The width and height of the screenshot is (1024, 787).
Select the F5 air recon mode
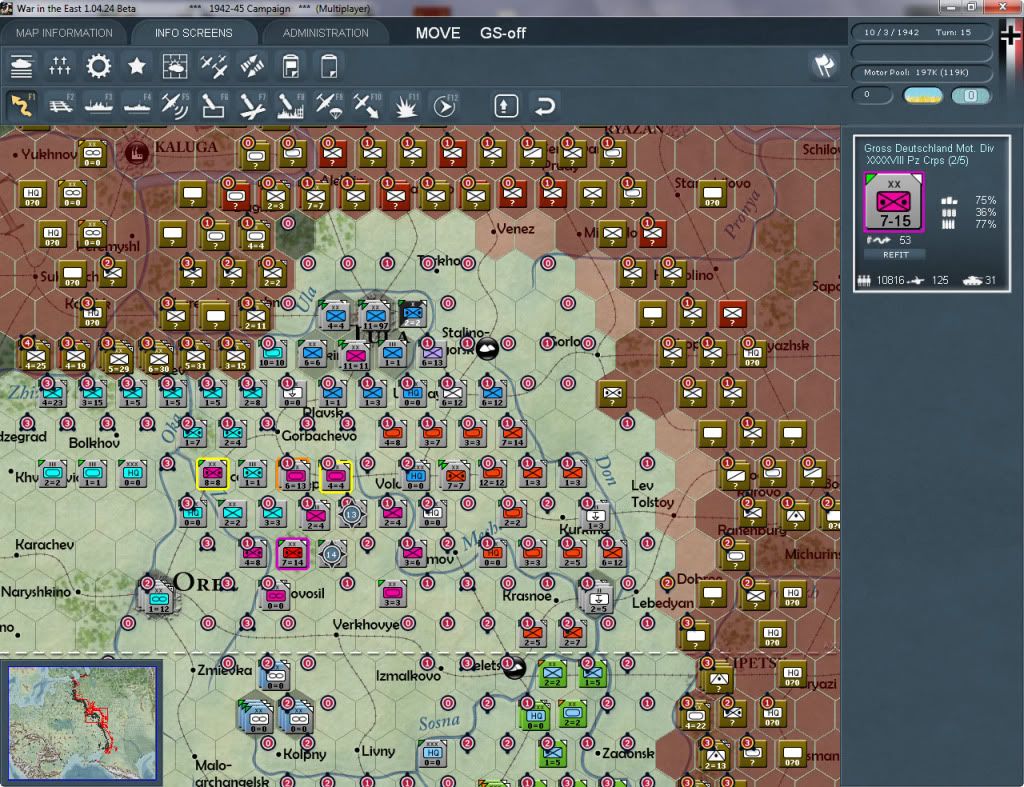coord(175,105)
